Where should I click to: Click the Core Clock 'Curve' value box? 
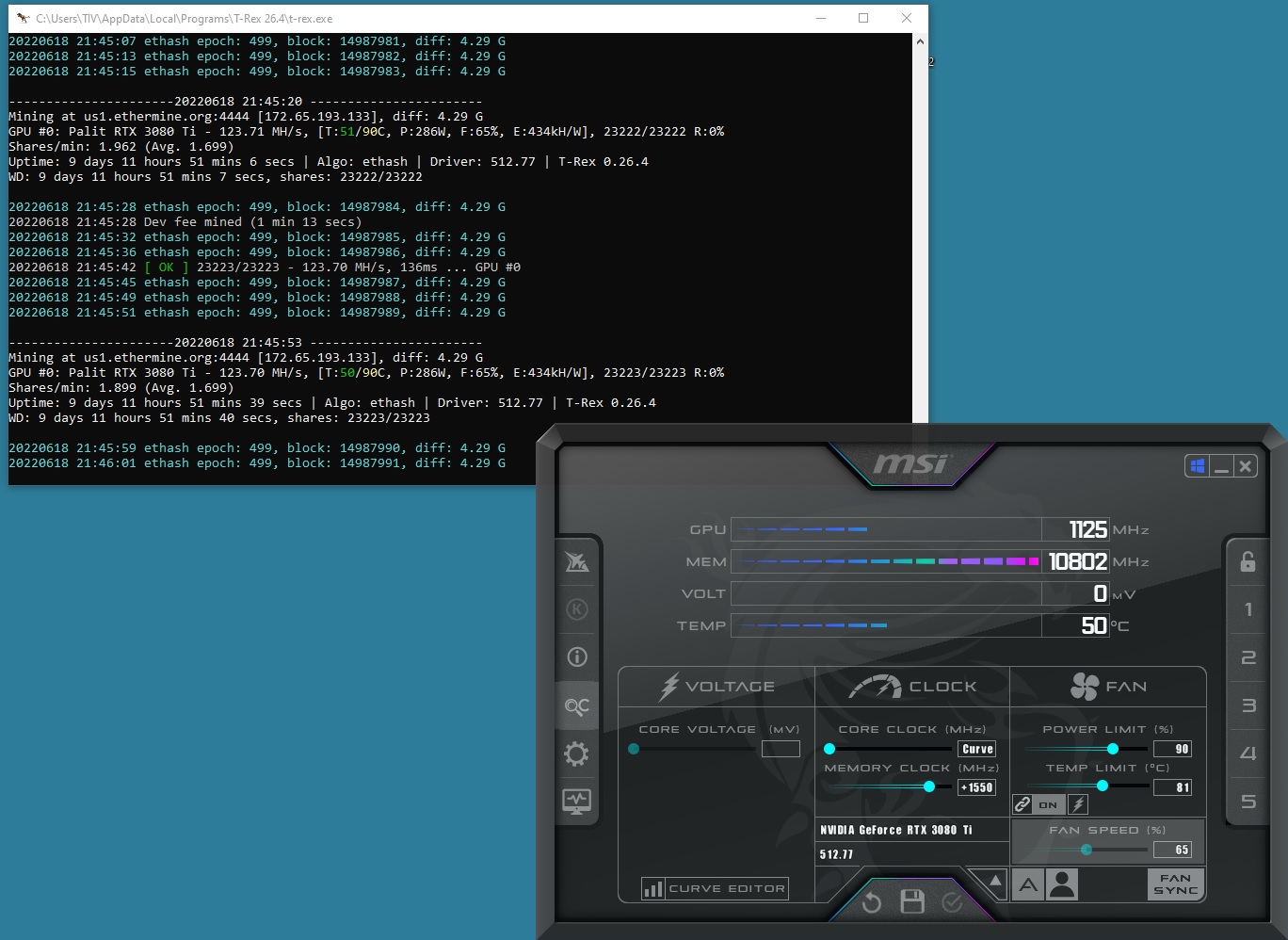(976, 749)
